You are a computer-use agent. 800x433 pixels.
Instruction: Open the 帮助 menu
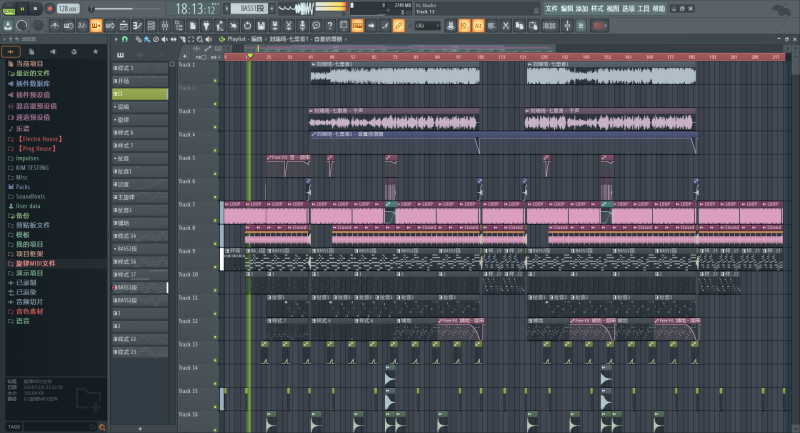658,7
